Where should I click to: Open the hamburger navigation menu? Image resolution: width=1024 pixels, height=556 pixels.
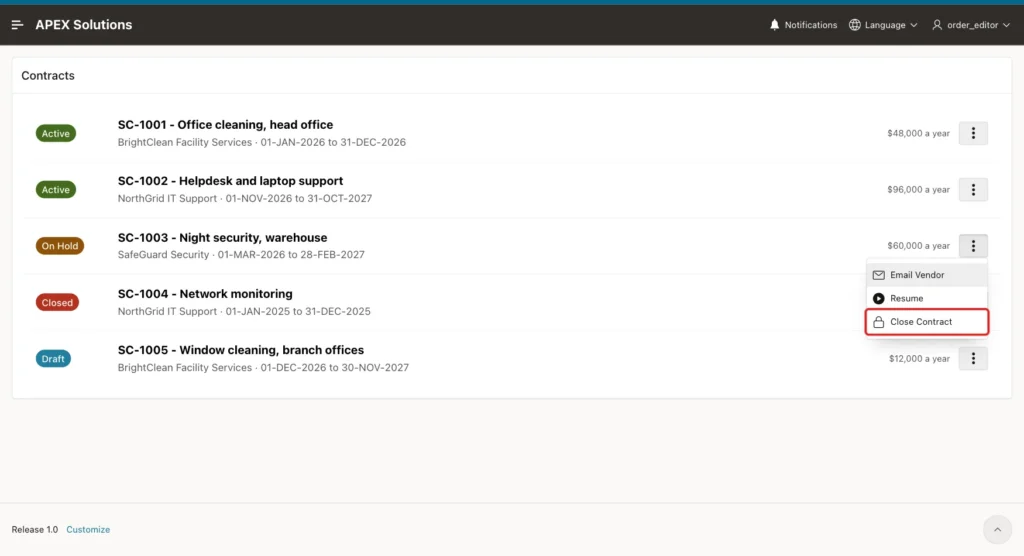18,25
